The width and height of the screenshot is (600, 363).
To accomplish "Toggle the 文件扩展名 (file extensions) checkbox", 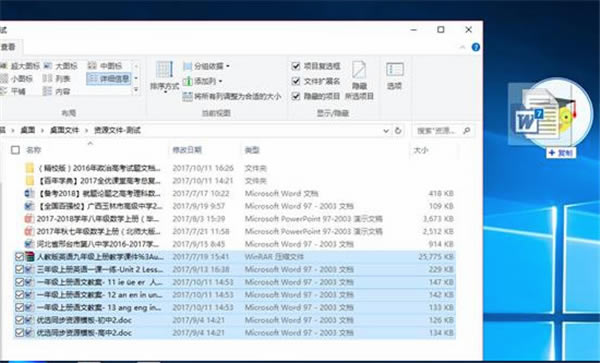I will click(316, 81).
